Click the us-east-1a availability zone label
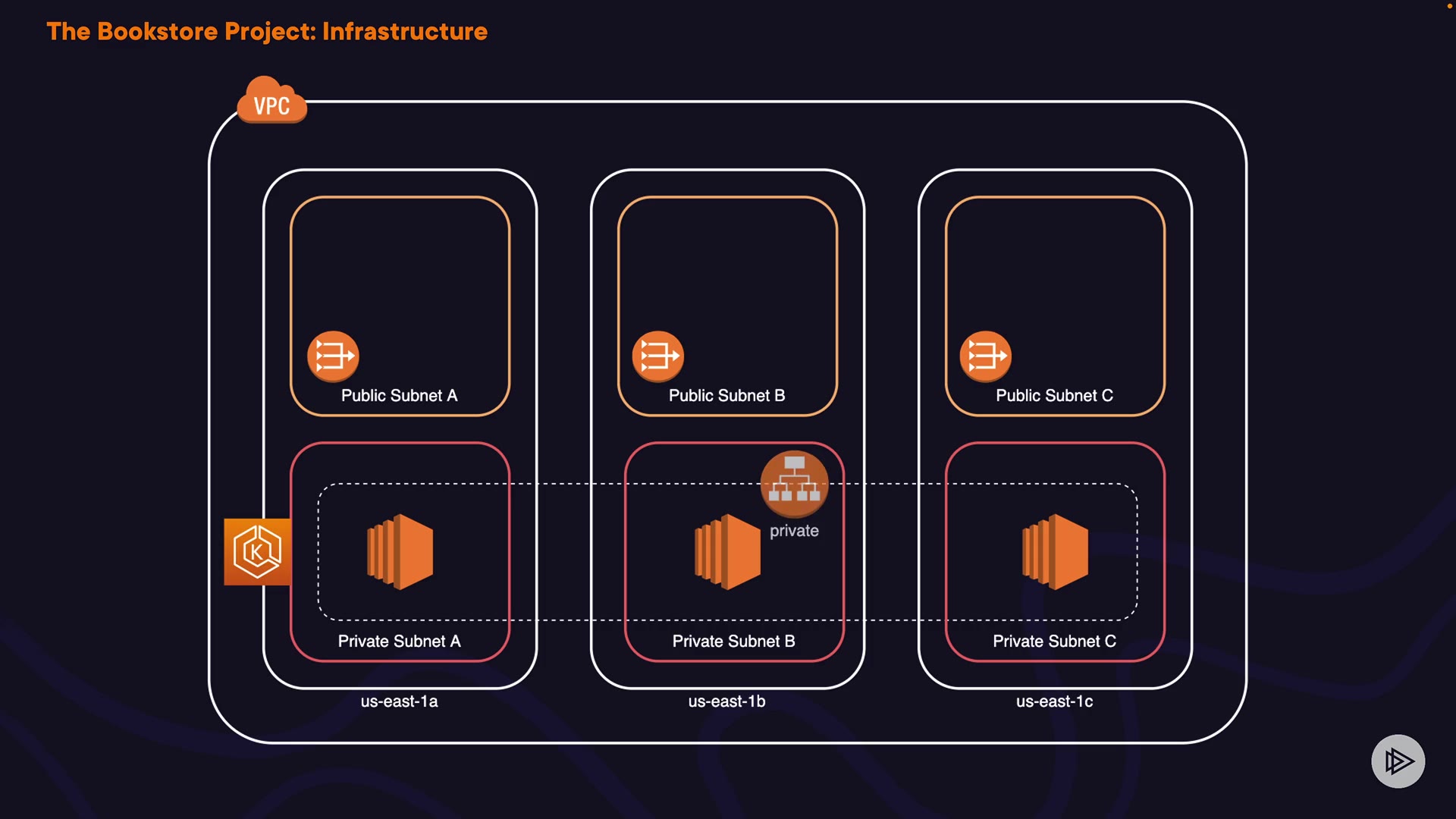This screenshot has height=819, width=1456. (x=399, y=701)
